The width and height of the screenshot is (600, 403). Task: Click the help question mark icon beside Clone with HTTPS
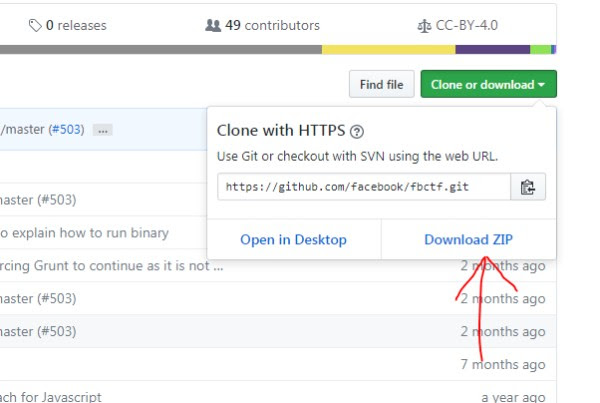tap(357, 132)
